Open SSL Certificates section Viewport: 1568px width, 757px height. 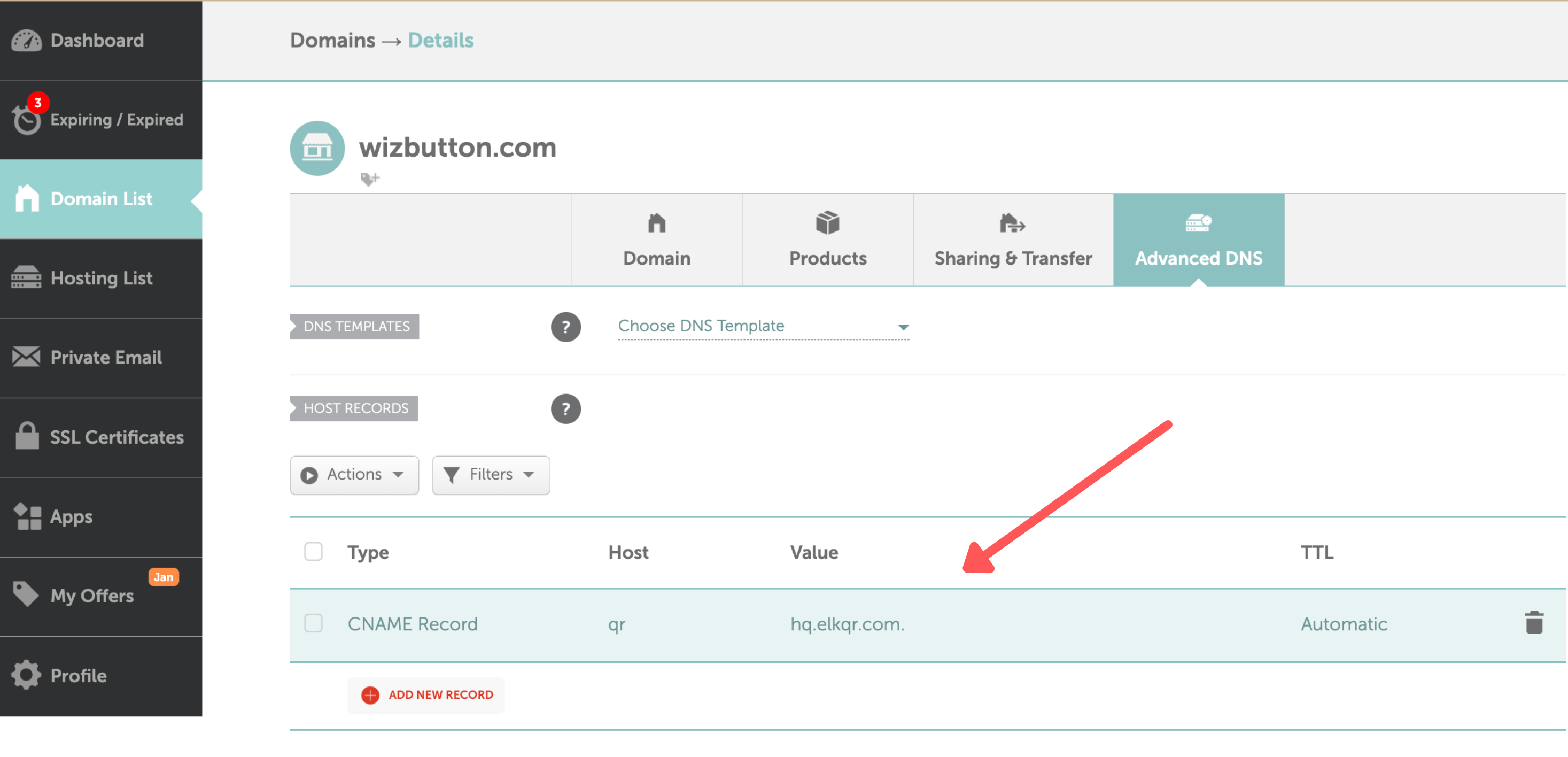point(117,437)
